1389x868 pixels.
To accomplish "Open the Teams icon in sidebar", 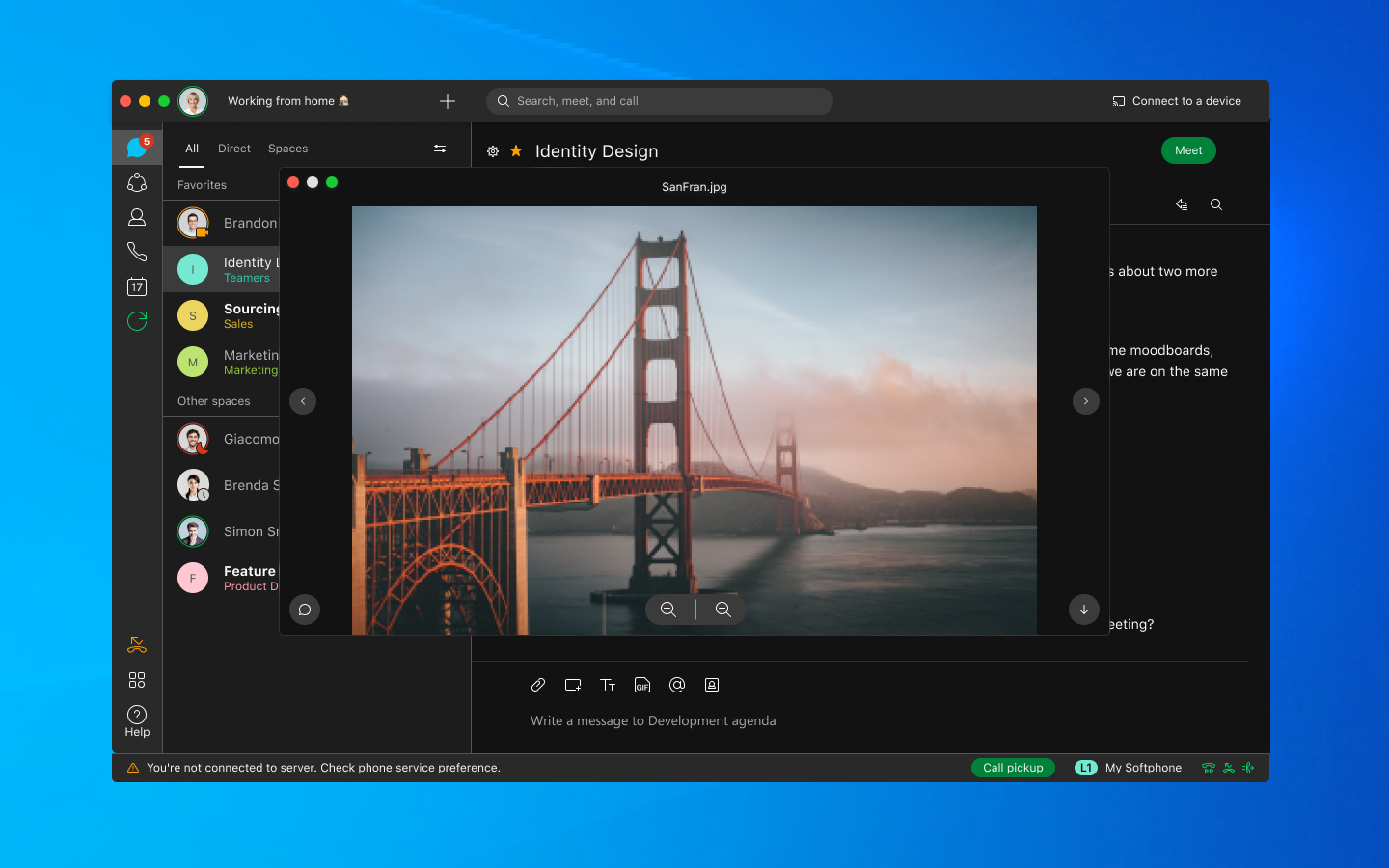I will click(137, 182).
